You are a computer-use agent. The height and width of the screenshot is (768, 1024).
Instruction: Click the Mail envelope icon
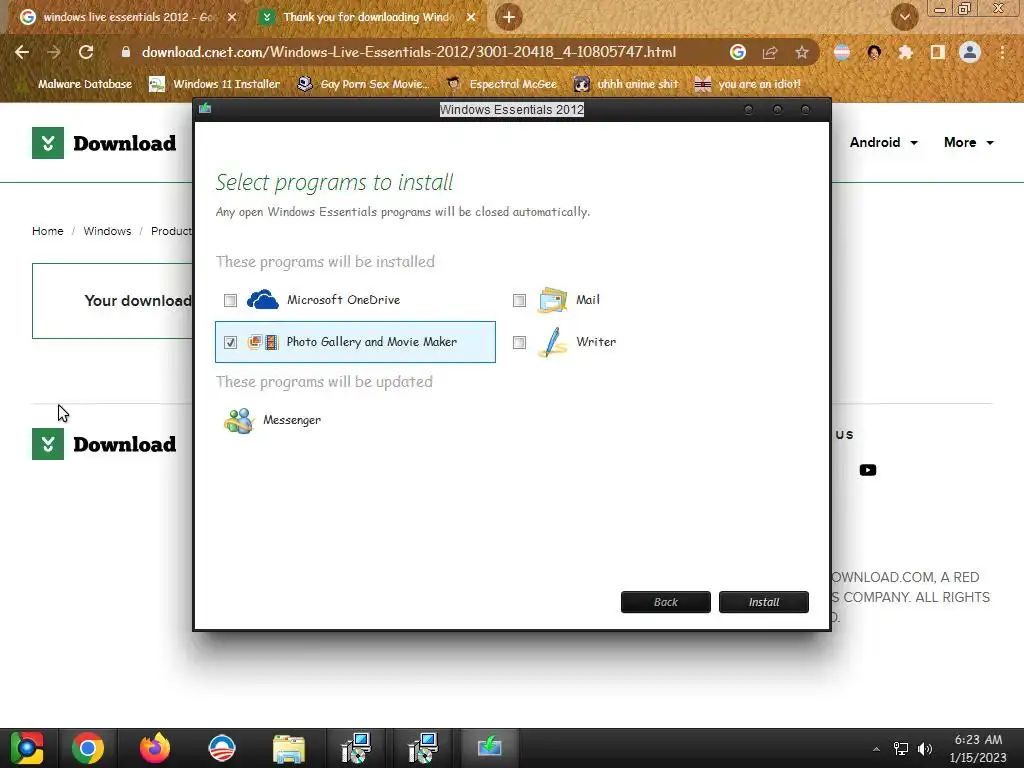click(x=552, y=300)
